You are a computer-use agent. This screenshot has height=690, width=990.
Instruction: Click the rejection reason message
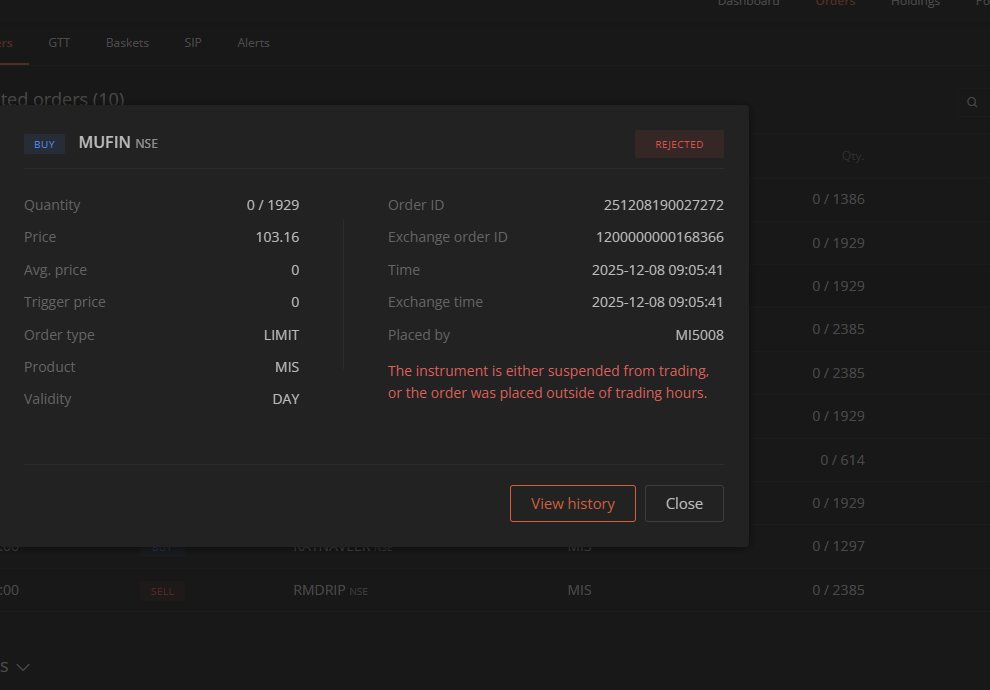[548, 382]
